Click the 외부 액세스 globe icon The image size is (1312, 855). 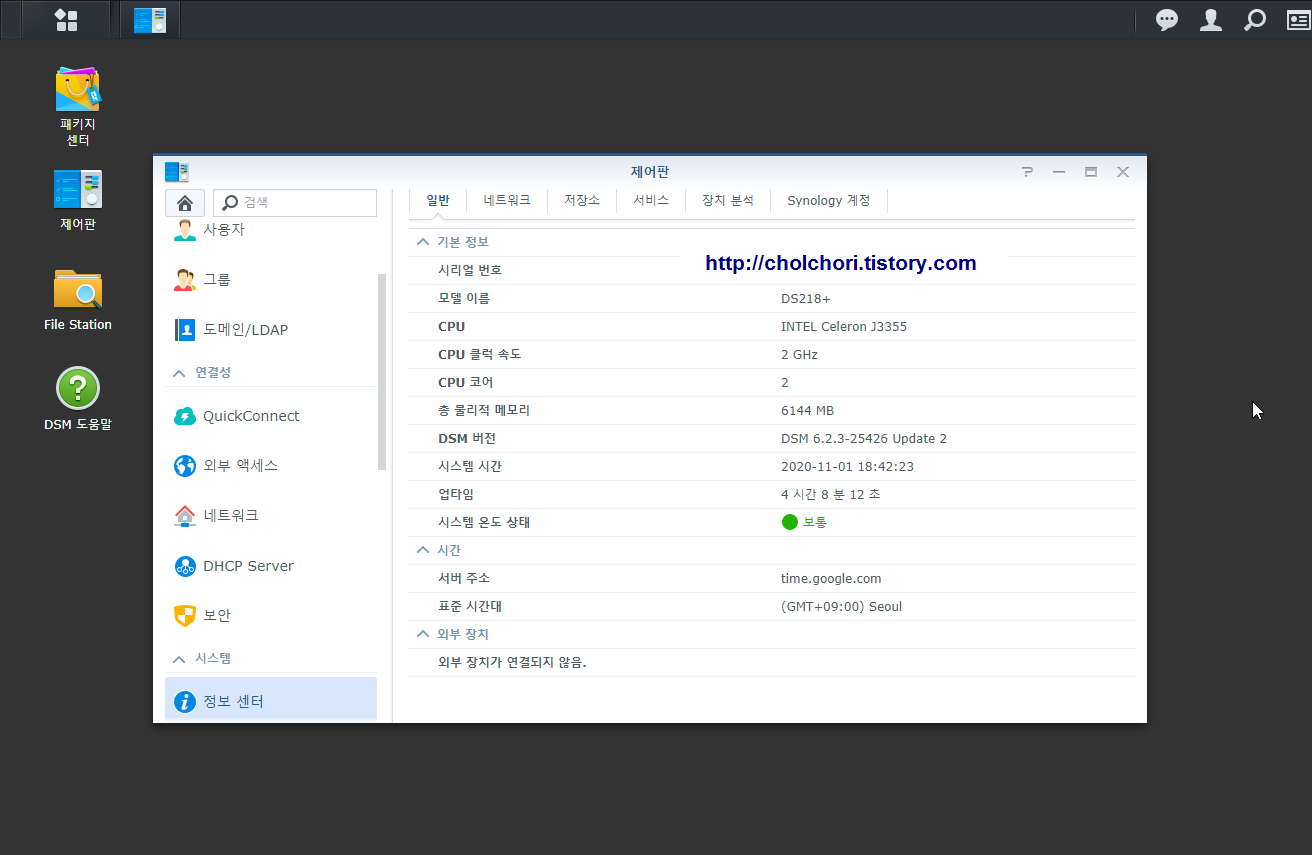click(185, 466)
